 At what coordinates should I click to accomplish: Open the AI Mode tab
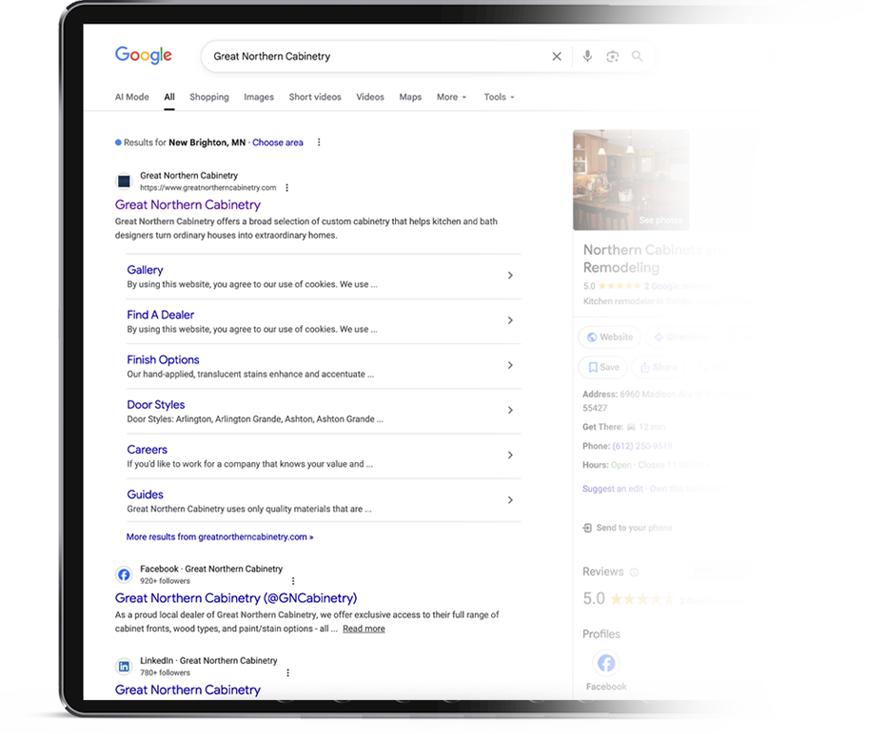click(132, 97)
